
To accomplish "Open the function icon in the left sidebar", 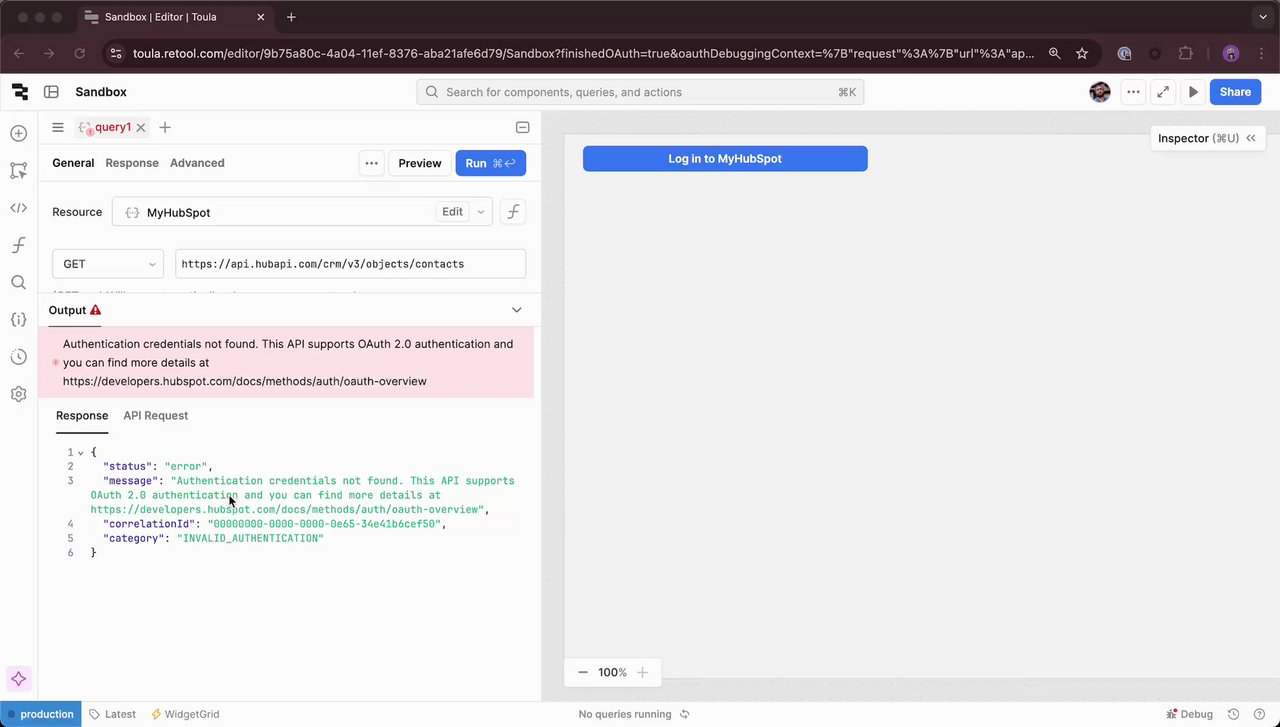I will (x=18, y=245).
